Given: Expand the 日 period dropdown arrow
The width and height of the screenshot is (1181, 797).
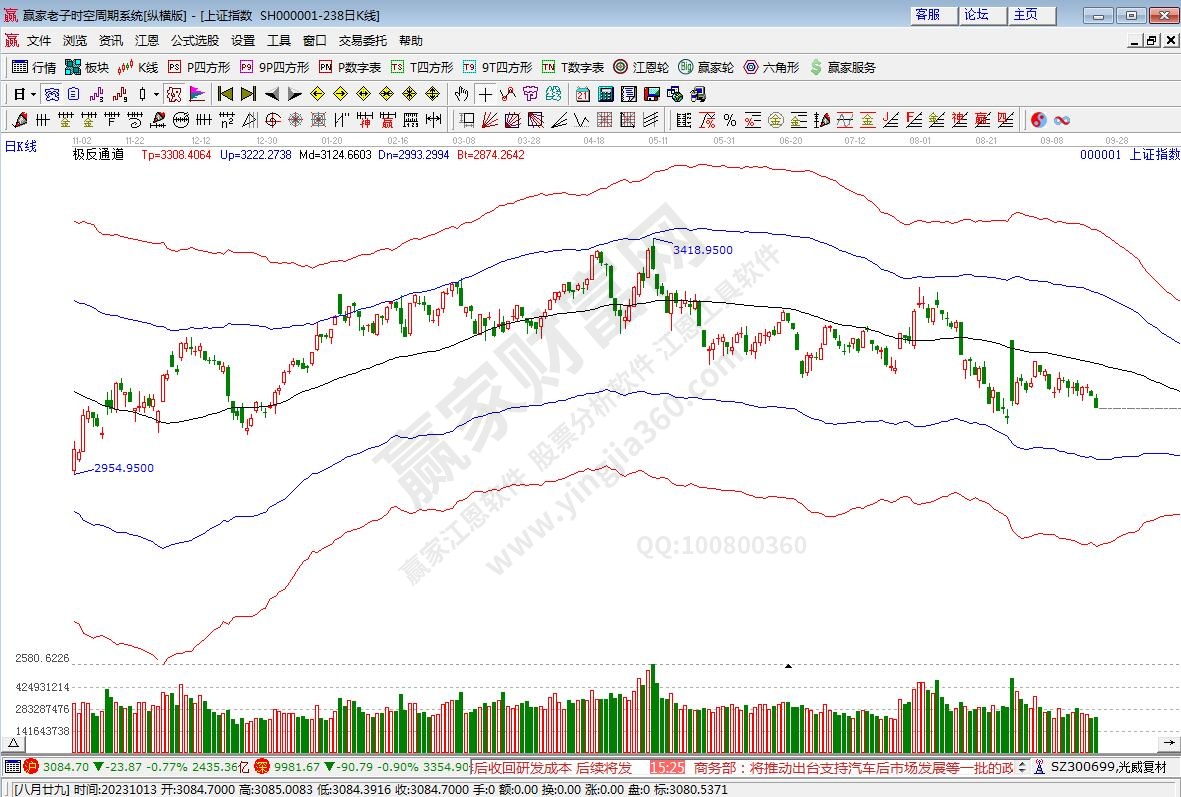Looking at the screenshot, I should 33,94.
